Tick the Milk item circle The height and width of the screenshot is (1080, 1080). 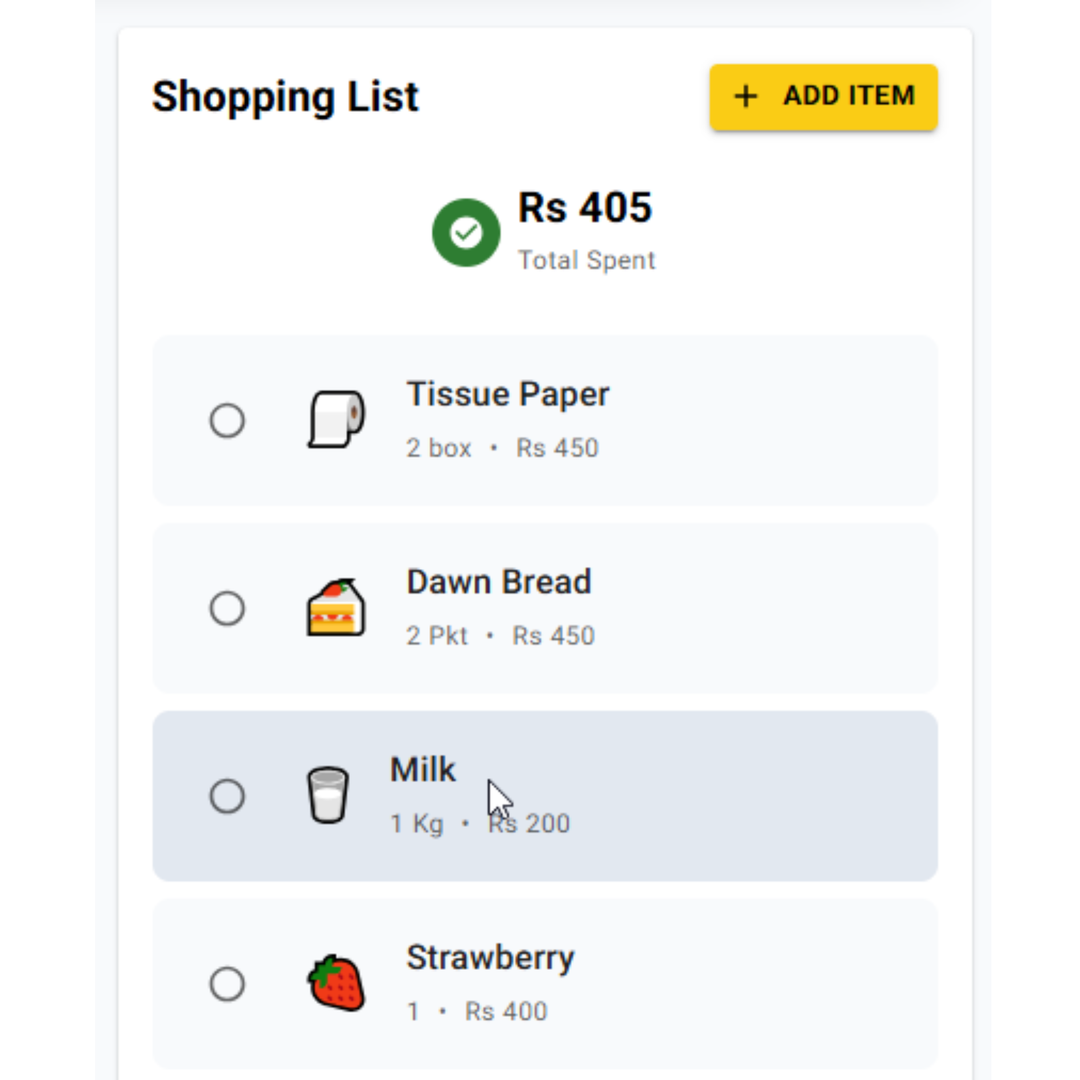click(x=227, y=795)
